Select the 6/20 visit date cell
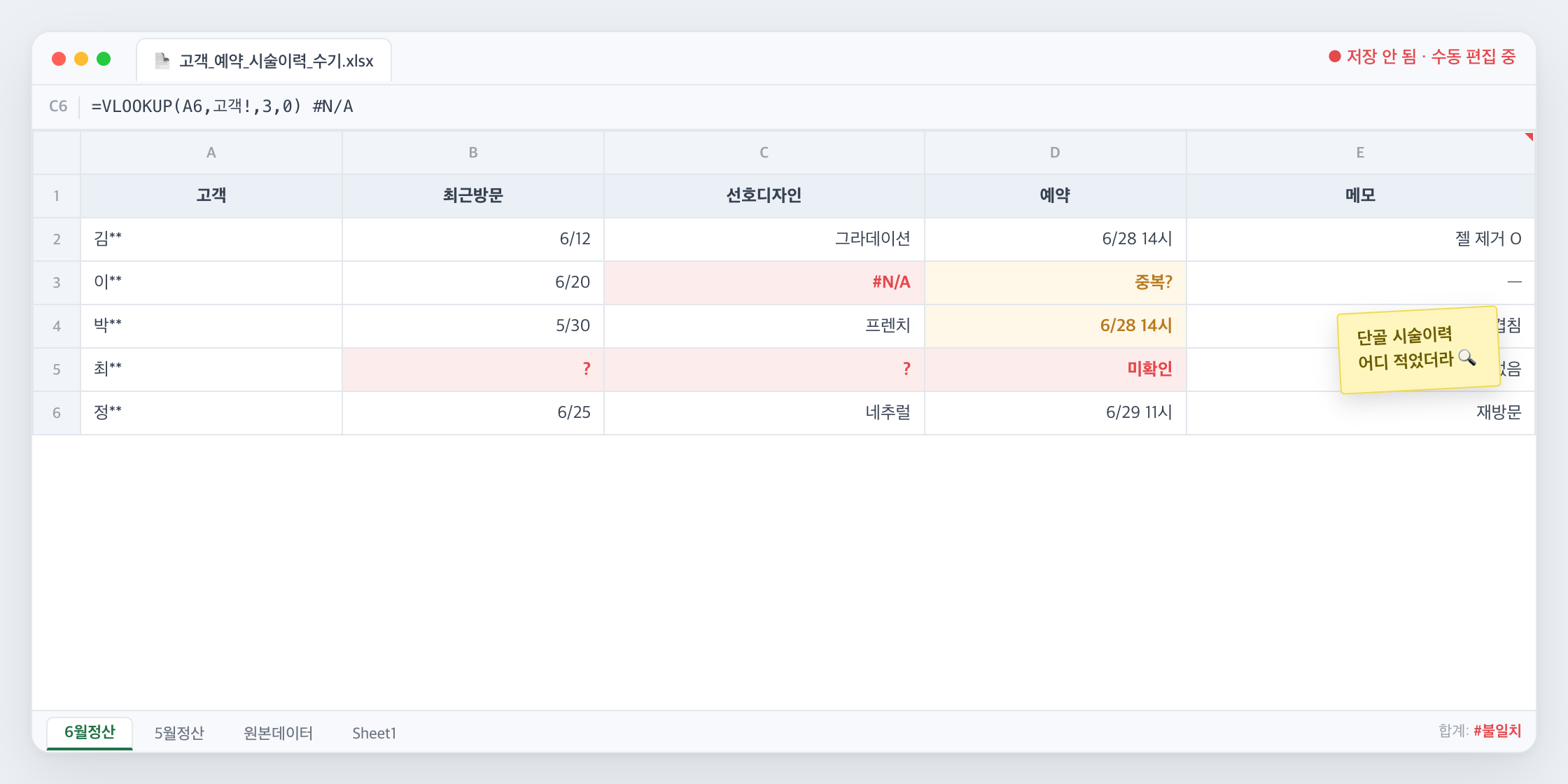The height and width of the screenshot is (784, 1568). point(473,283)
